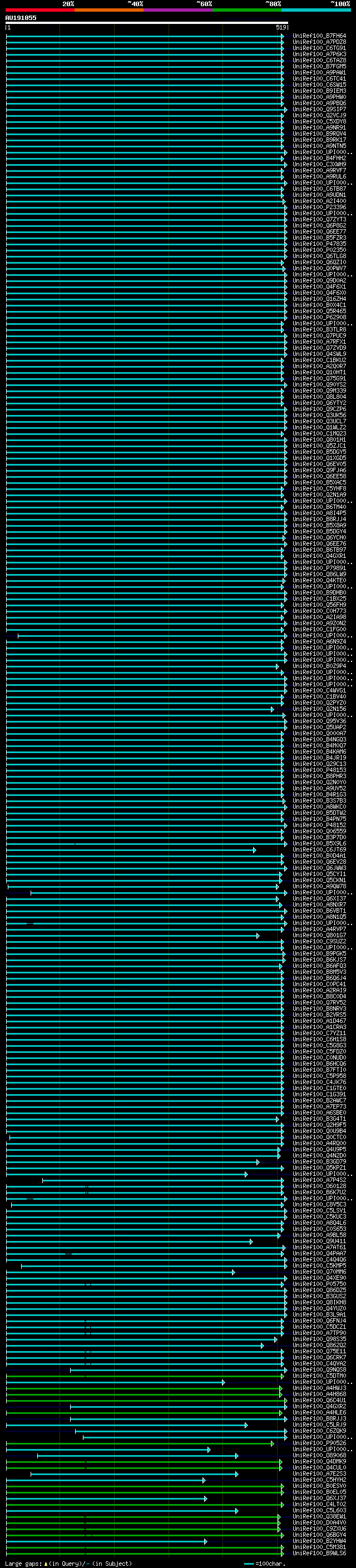Viewport: 356px width, 1568px height.
Task: Click the UniRef100_P79891 label
Action: click(319, 568)
